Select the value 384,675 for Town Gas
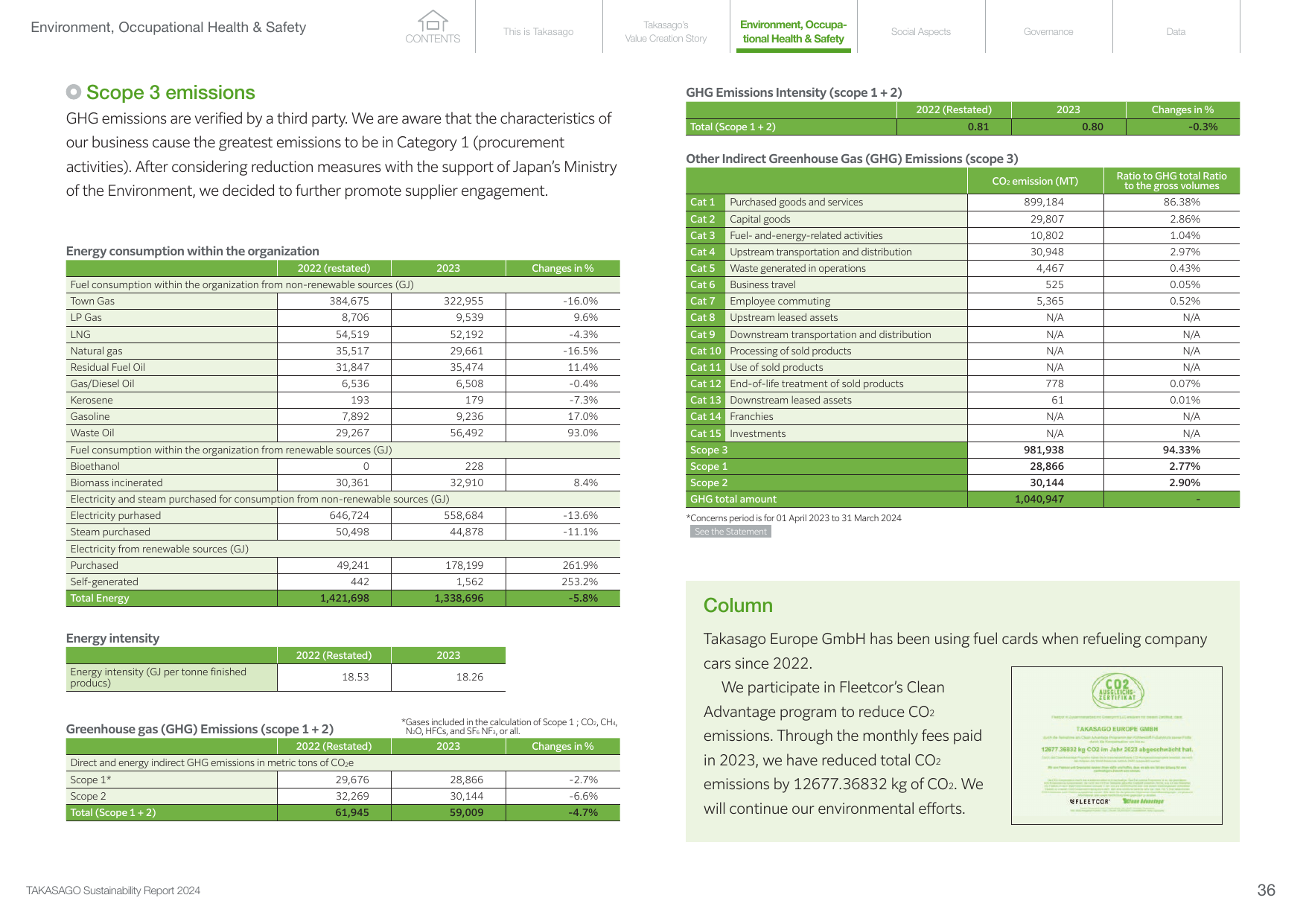Image resolution: width=1306 pixels, height=924 pixels. point(349,301)
